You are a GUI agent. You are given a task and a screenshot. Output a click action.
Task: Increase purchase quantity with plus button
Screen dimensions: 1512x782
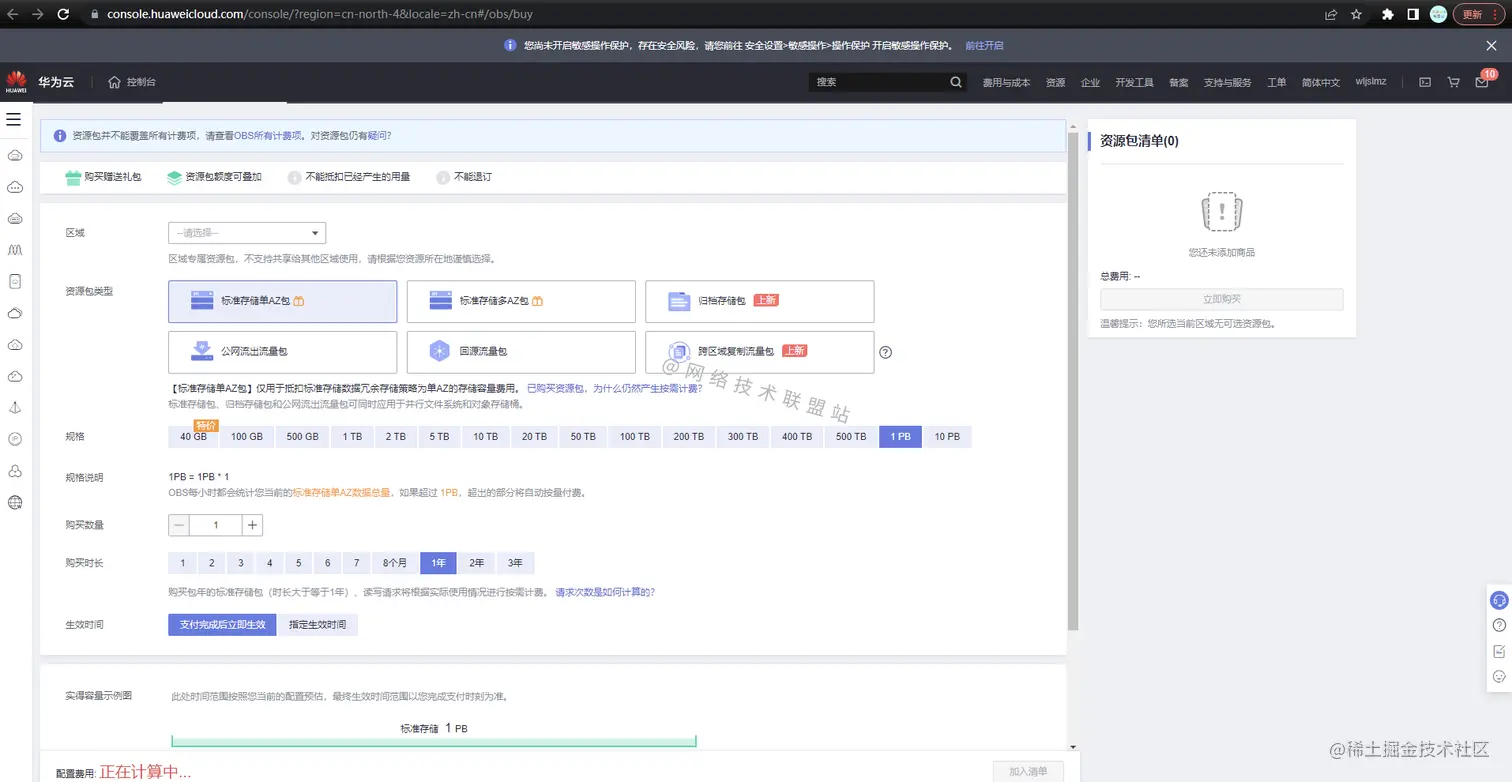coord(252,525)
